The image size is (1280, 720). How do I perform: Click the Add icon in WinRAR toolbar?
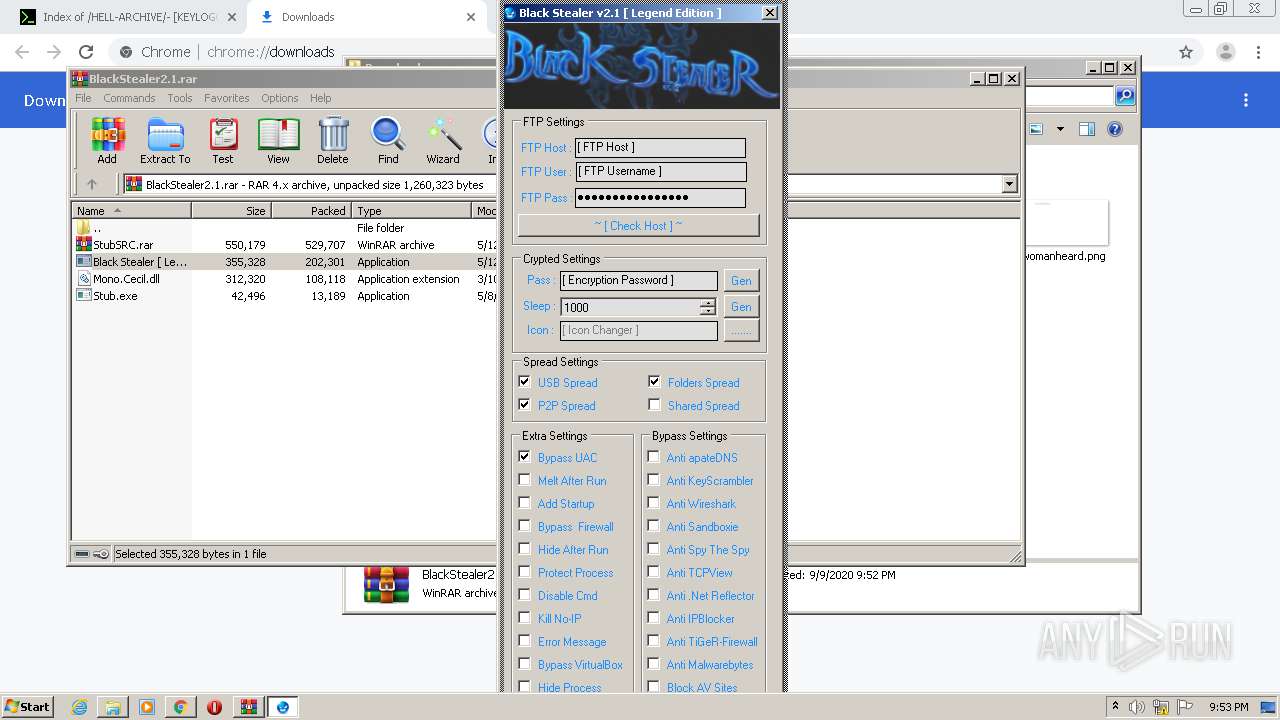[107, 140]
